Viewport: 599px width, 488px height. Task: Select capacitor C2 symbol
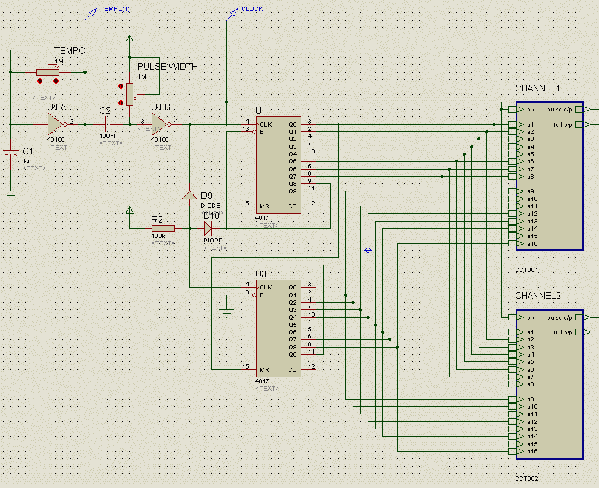pyautogui.click(x=106, y=124)
